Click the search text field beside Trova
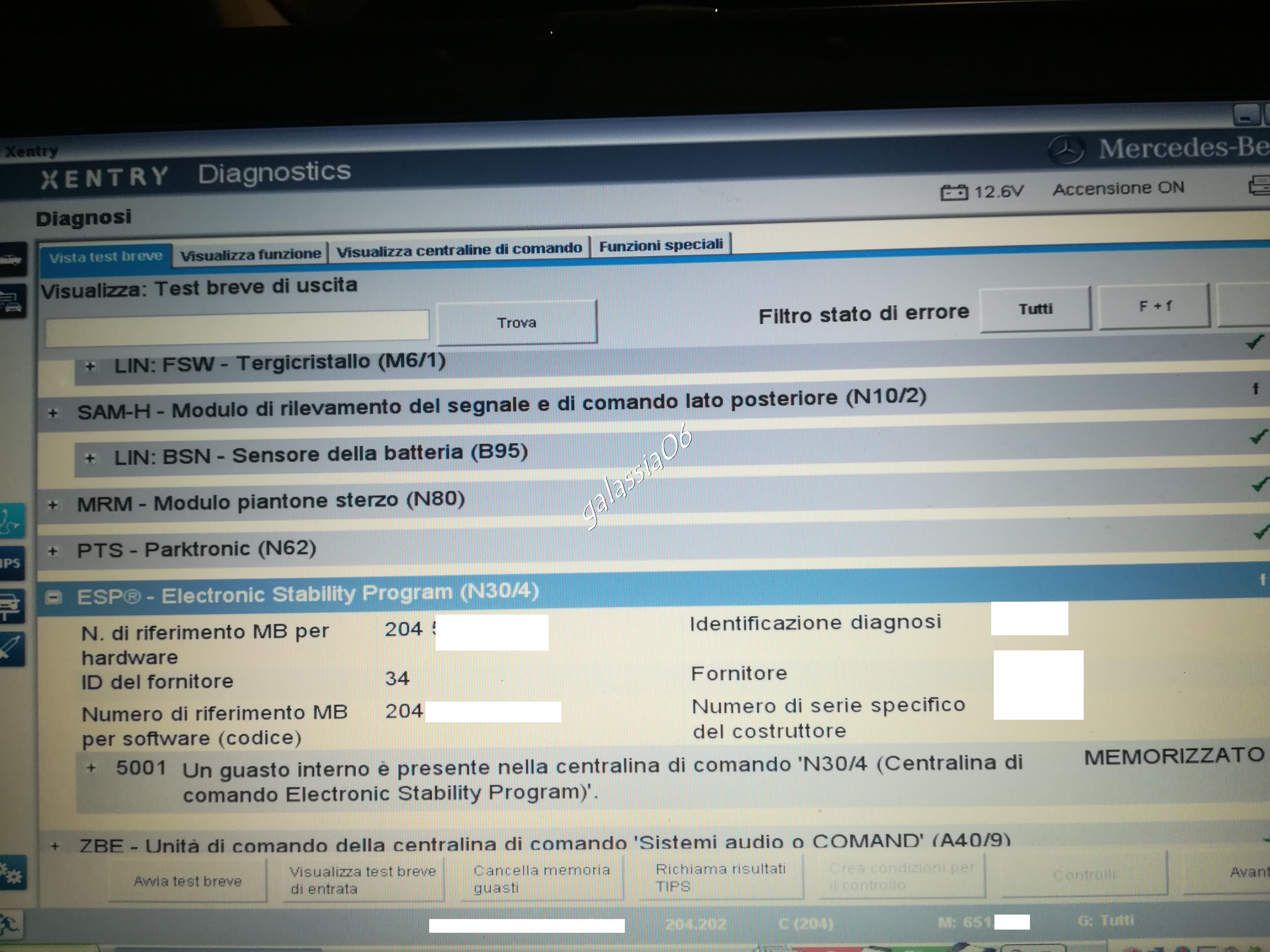This screenshot has height=952, width=1270. tap(237, 328)
